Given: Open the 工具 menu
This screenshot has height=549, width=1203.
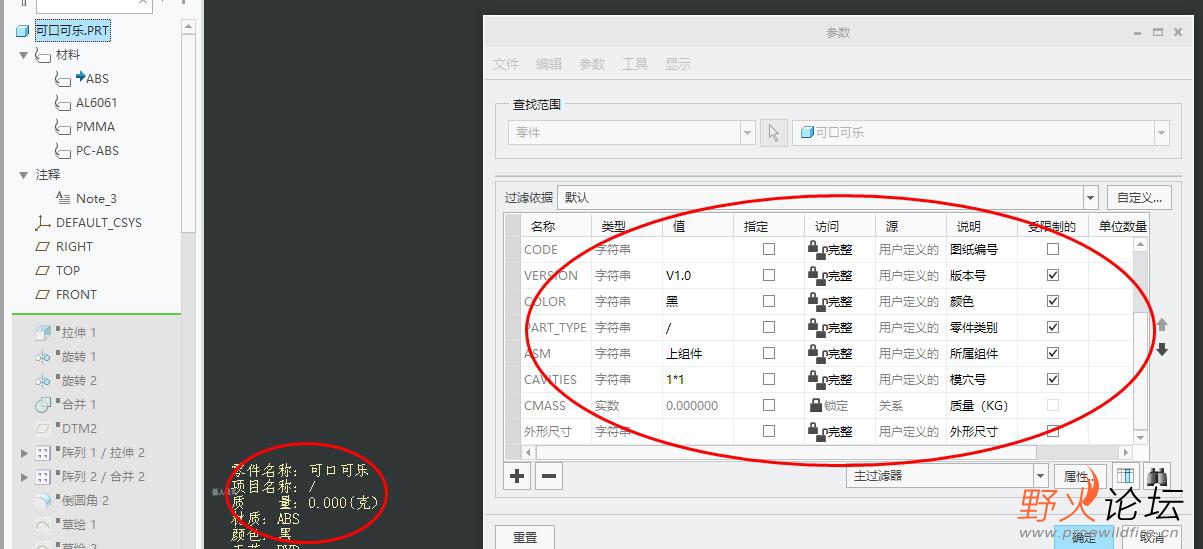Looking at the screenshot, I should (x=635, y=64).
